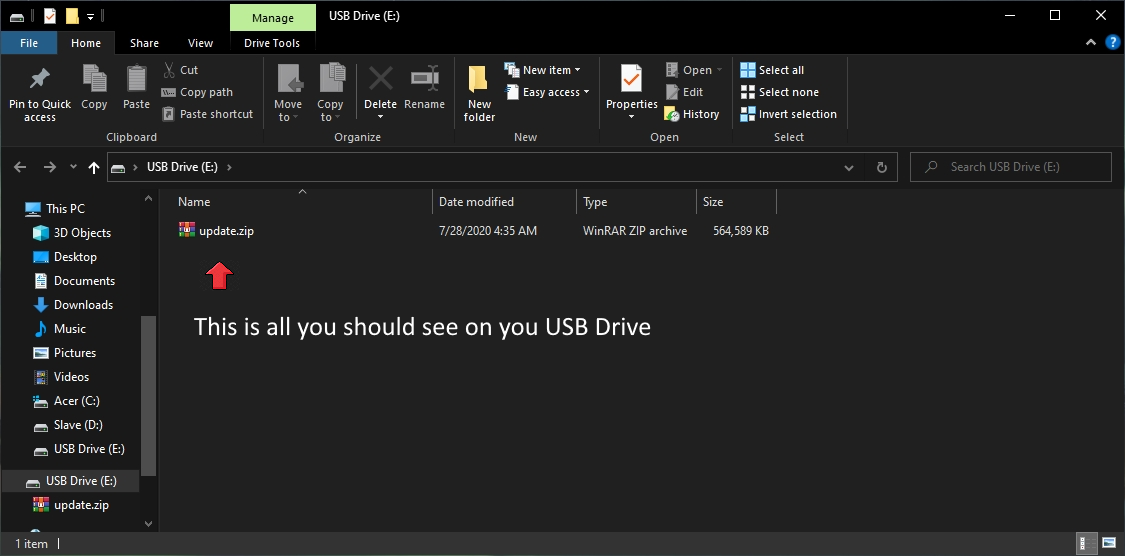The image size is (1125, 556).
Task: Switch to the Share ribbon tab
Action: tap(144, 43)
